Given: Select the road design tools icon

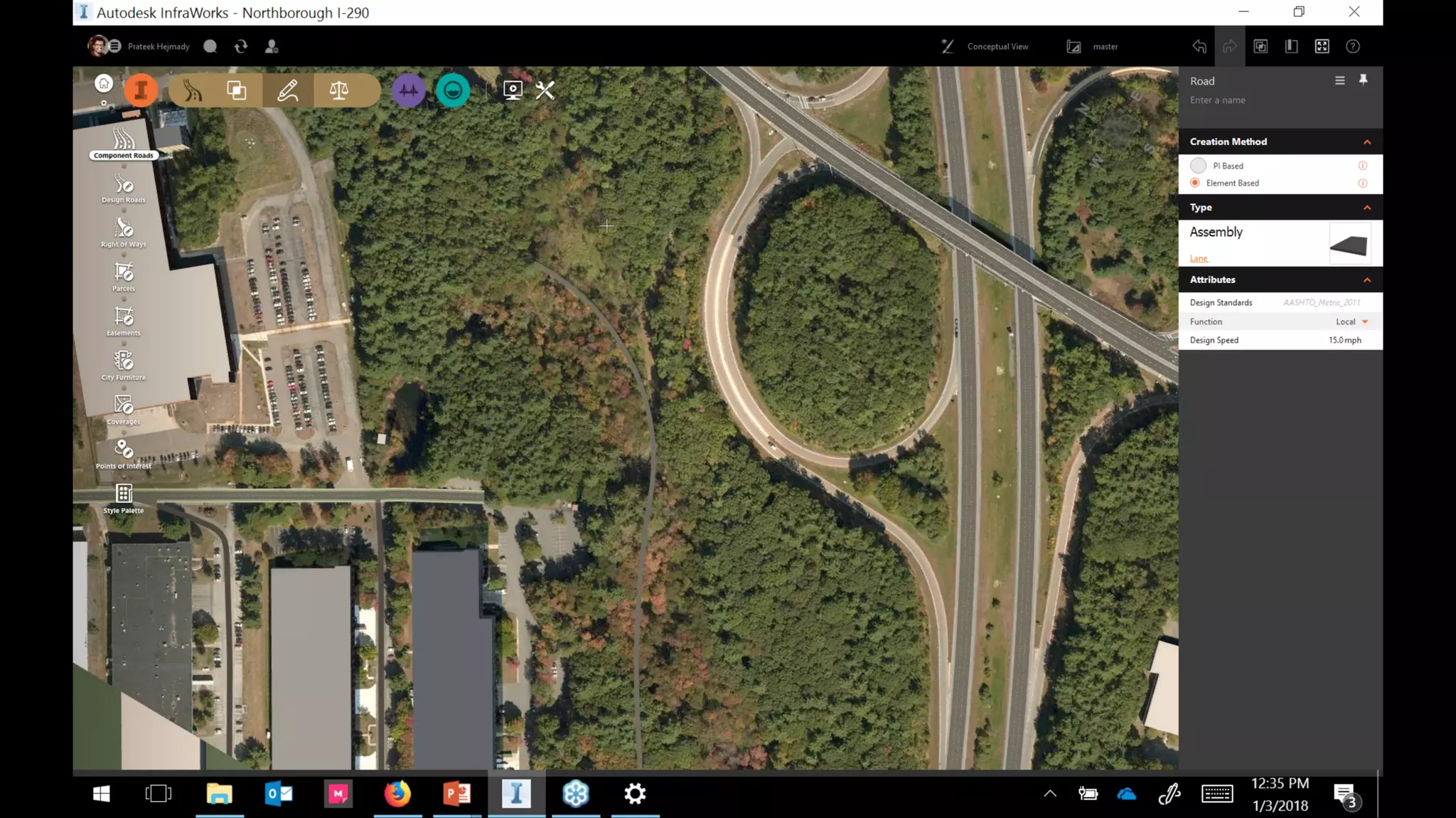Looking at the screenshot, I should pyautogui.click(x=193, y=90).
